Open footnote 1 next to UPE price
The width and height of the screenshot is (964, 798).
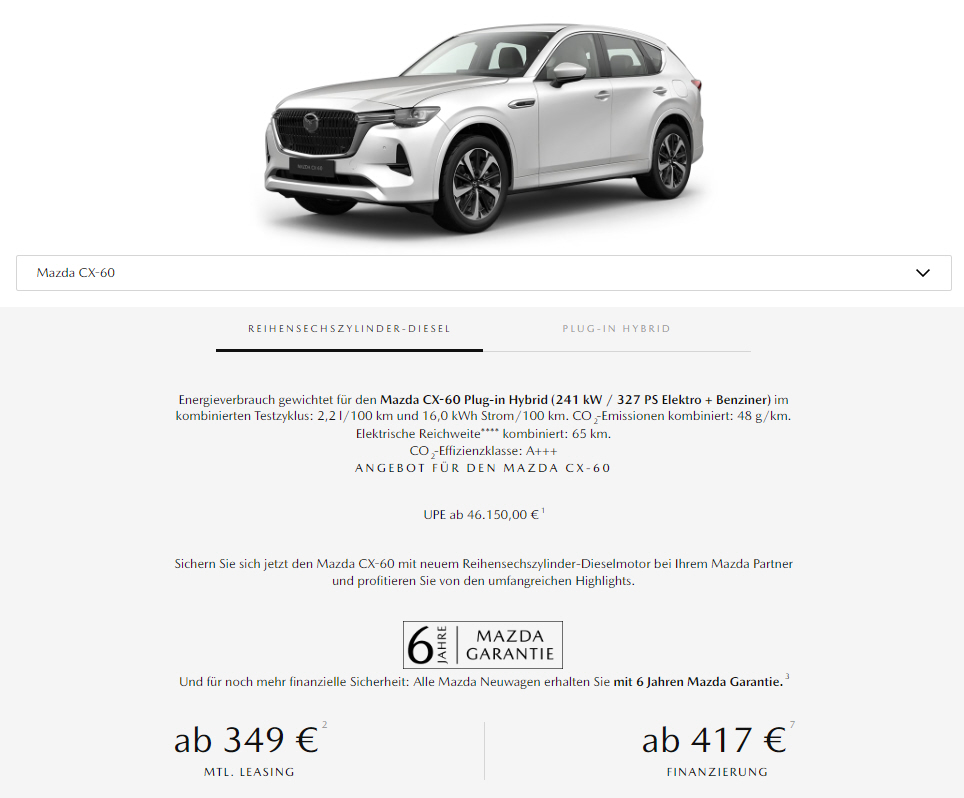[543, 510]
